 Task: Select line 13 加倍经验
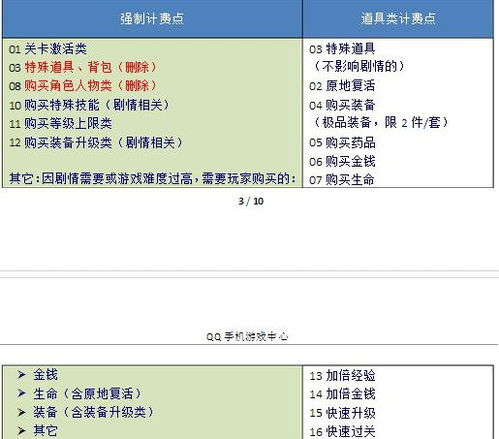click(x=342, y=376)
